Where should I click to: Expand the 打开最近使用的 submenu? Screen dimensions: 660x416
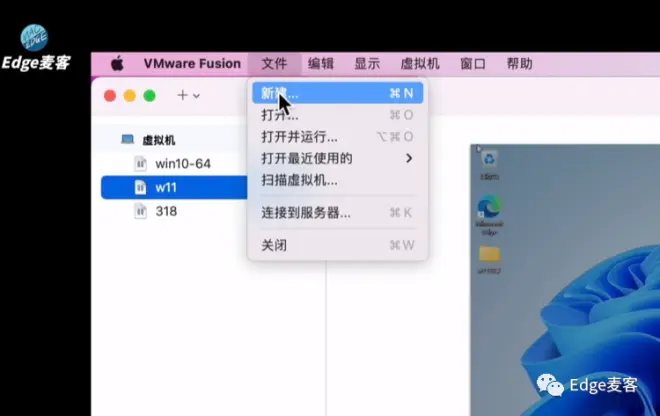[338, 158]
